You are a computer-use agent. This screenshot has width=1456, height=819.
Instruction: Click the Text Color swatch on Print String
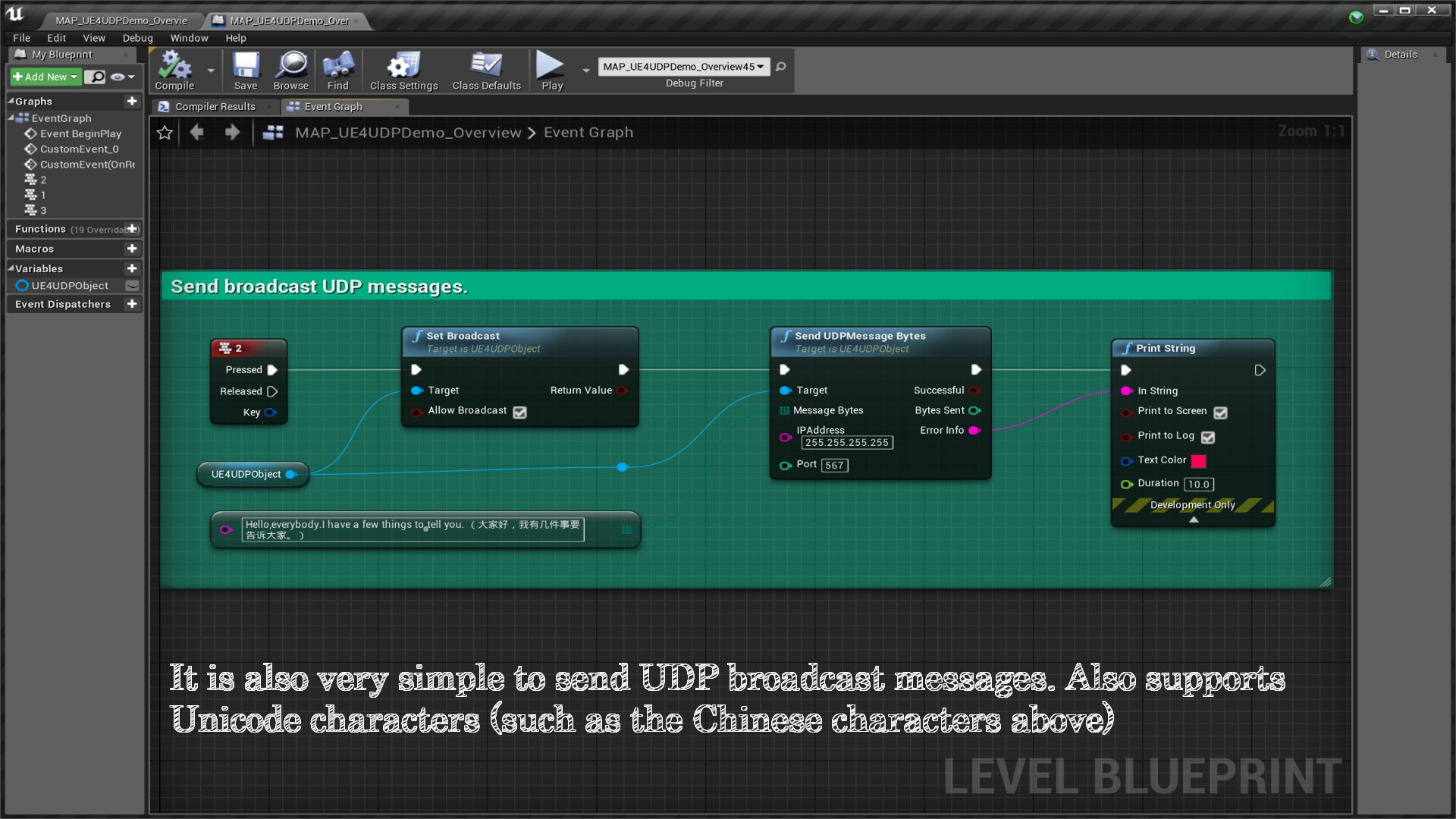pyautogui.click(x=1198, y=460)
